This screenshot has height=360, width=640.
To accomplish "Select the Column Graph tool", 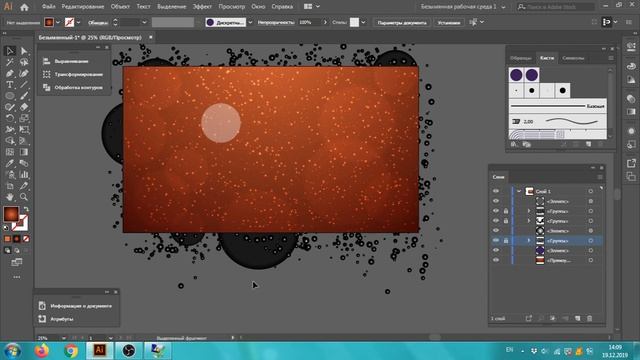I will 24,175.
